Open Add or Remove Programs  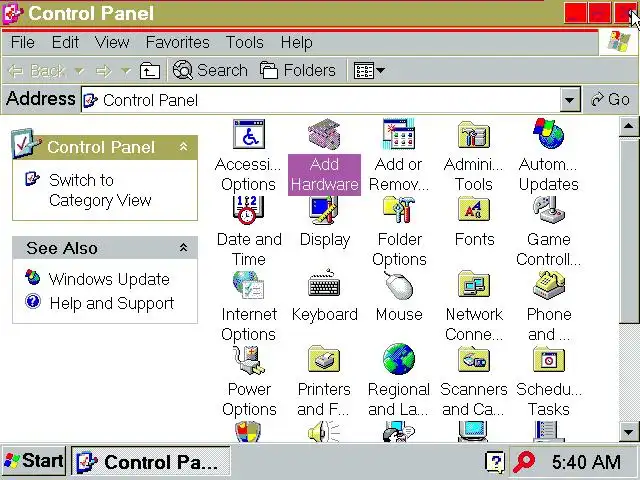399,156
